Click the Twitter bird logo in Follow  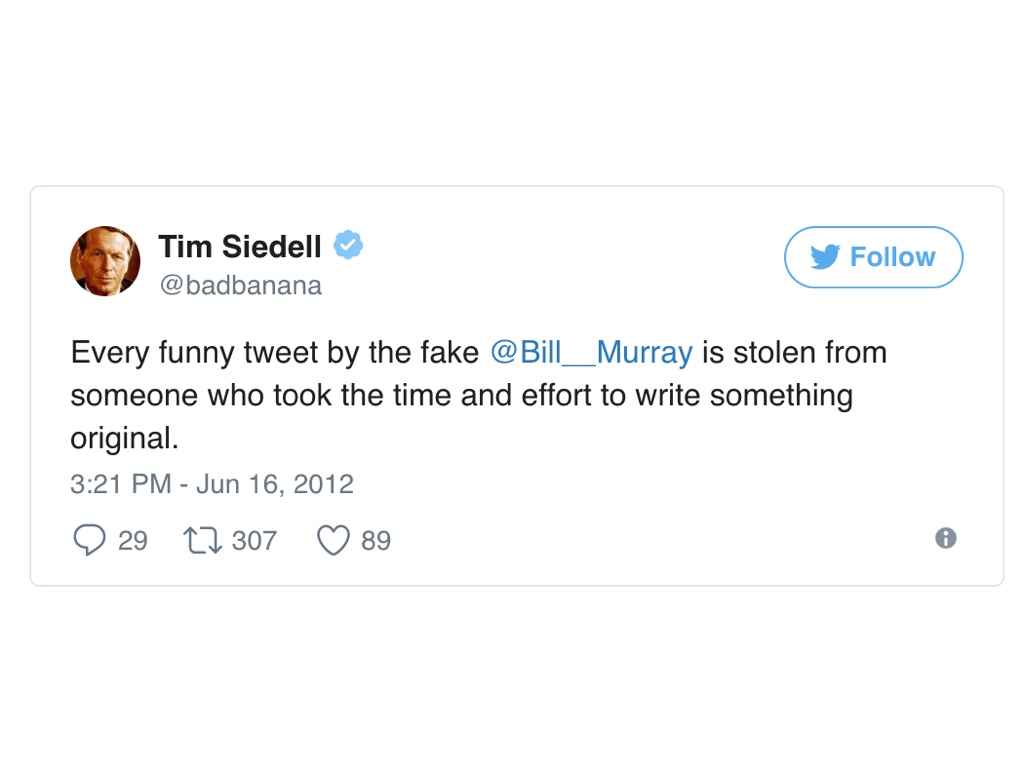(825, 257)
